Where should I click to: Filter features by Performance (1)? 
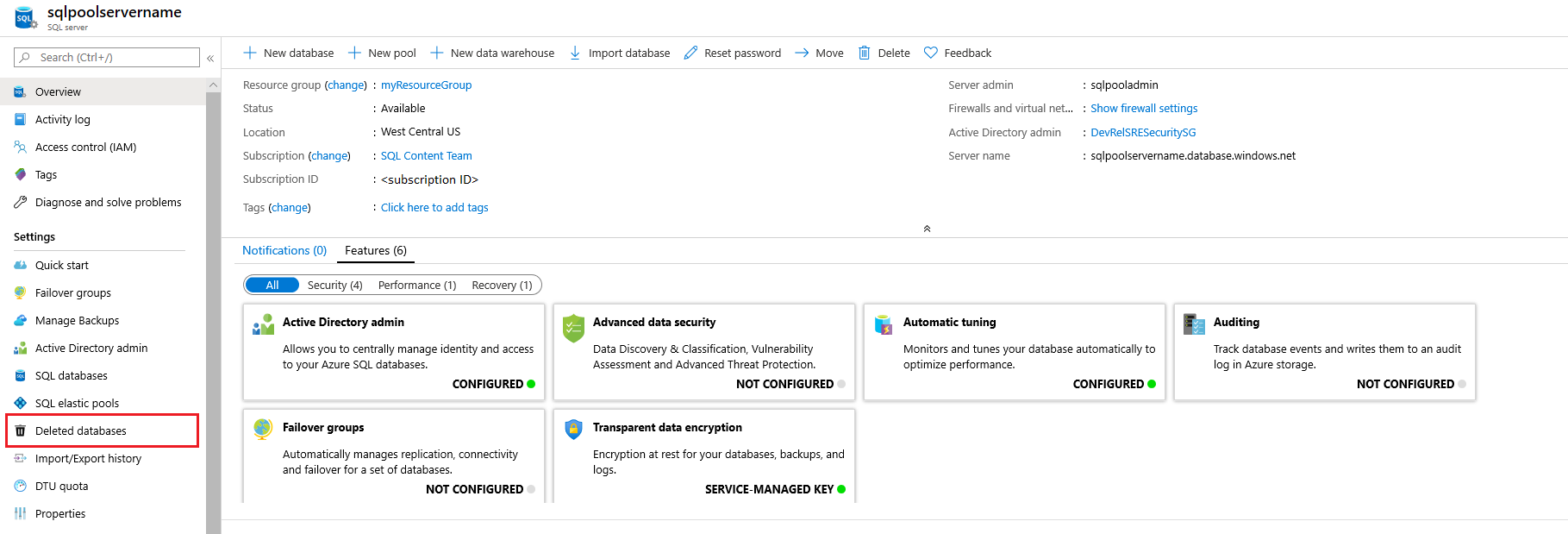[x=417, y=286]
